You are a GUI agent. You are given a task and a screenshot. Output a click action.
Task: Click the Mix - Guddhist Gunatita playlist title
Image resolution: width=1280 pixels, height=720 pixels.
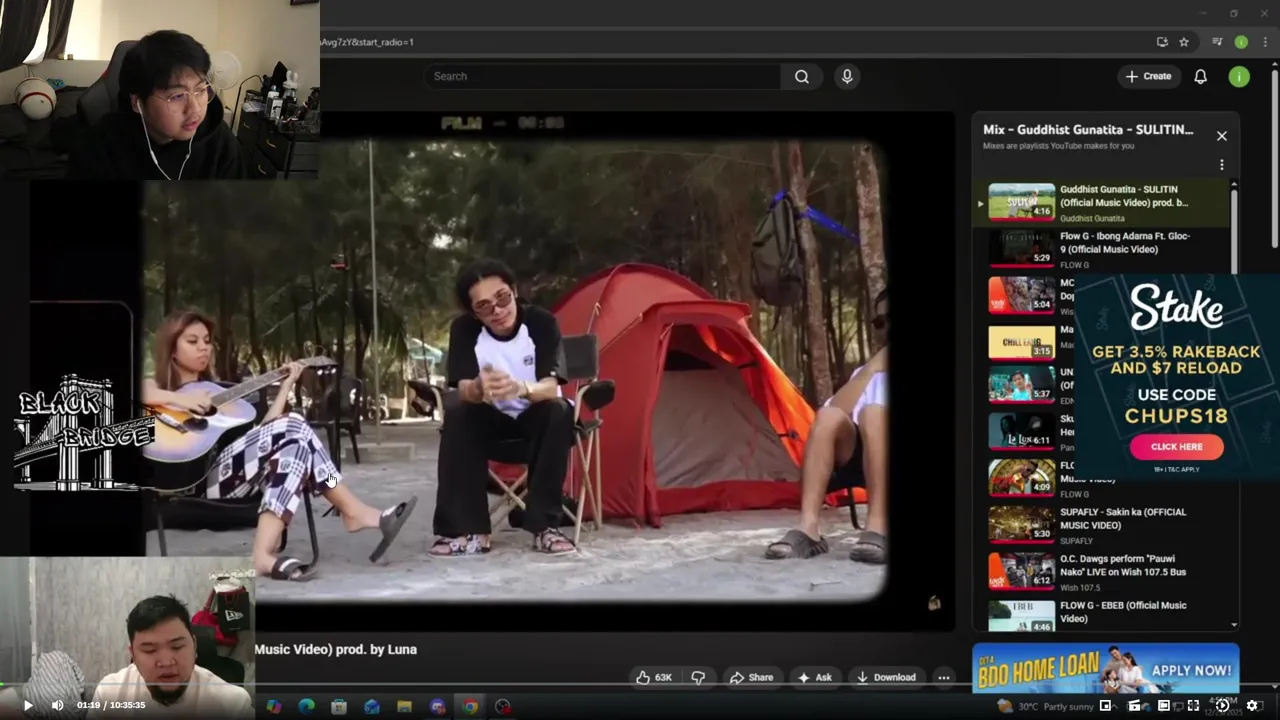click(1088, 129)
